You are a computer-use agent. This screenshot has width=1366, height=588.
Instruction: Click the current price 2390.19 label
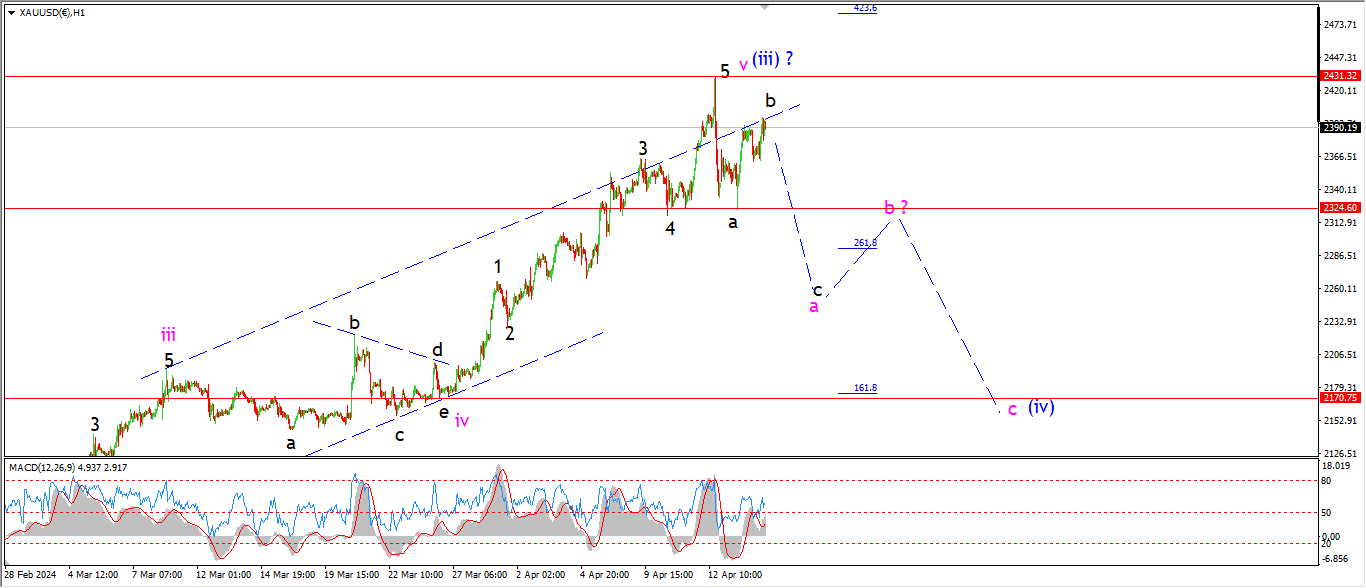tap(1339, 127)
